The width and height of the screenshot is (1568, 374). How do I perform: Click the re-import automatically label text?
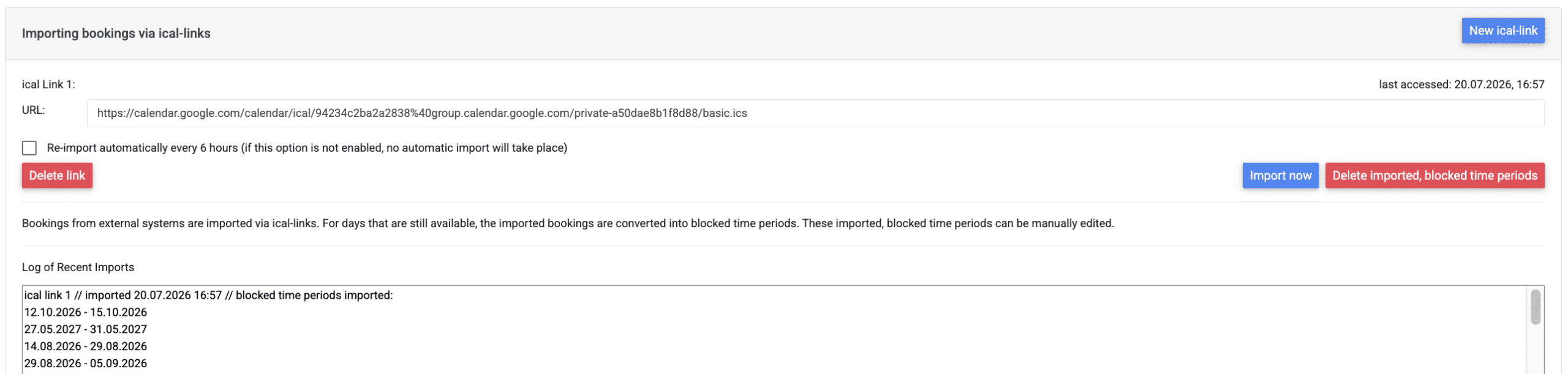click(x=307, y=148)
